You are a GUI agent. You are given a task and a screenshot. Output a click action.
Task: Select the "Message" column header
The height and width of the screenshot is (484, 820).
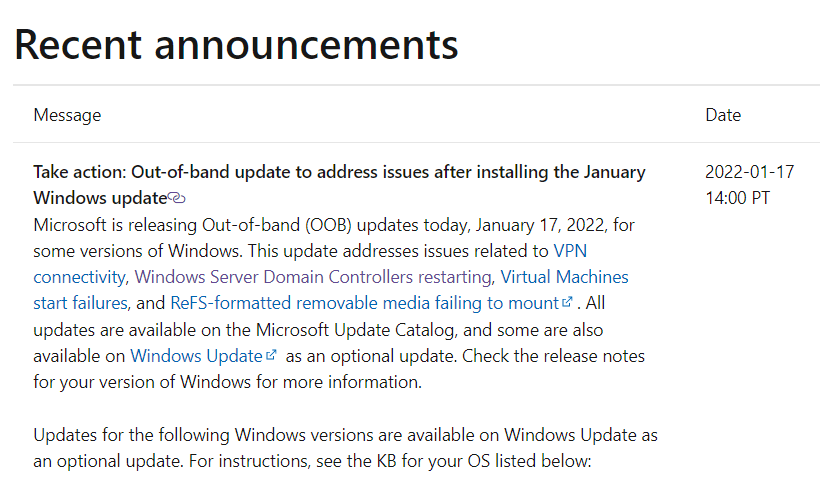pyautogui.click(x=67, y=115)
